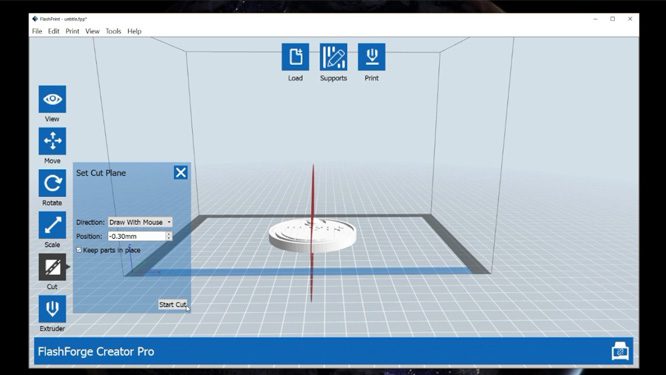Toggle the Cut tool icon

[52, 267]
